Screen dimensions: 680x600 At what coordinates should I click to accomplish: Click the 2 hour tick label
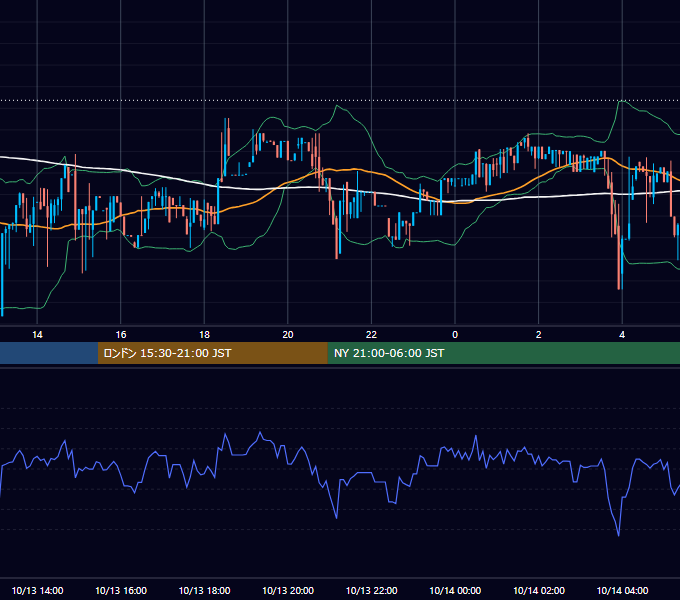click(x=538, y=334)
